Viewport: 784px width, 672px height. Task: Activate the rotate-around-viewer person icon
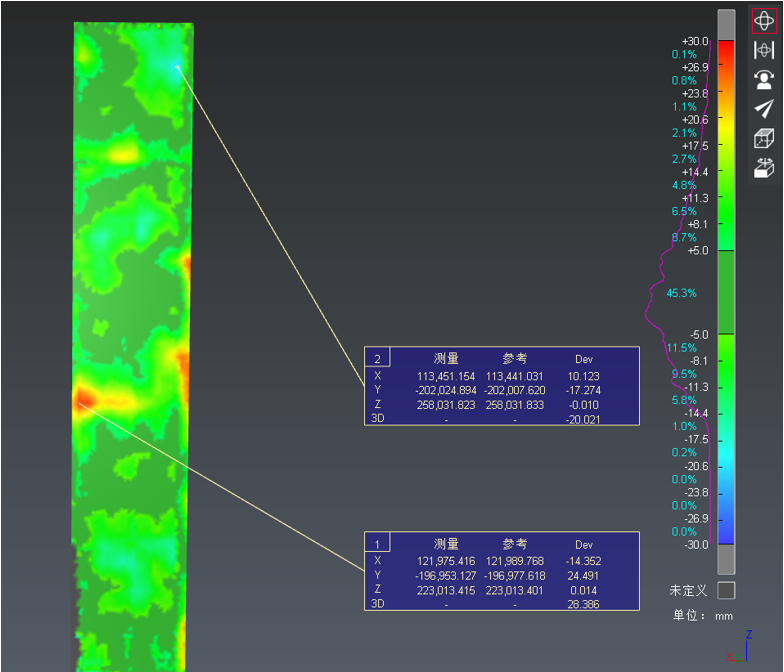click(x=764, y=80)
